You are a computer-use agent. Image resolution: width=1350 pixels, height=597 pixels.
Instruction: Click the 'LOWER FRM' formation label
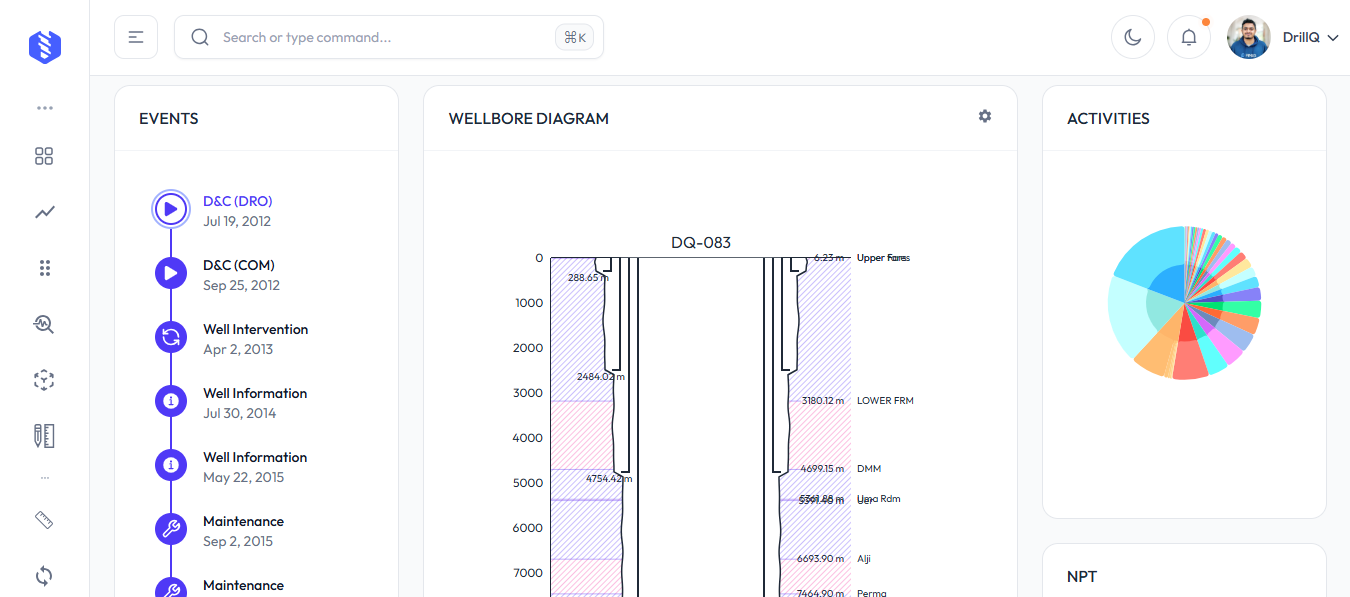pos(885,401)
